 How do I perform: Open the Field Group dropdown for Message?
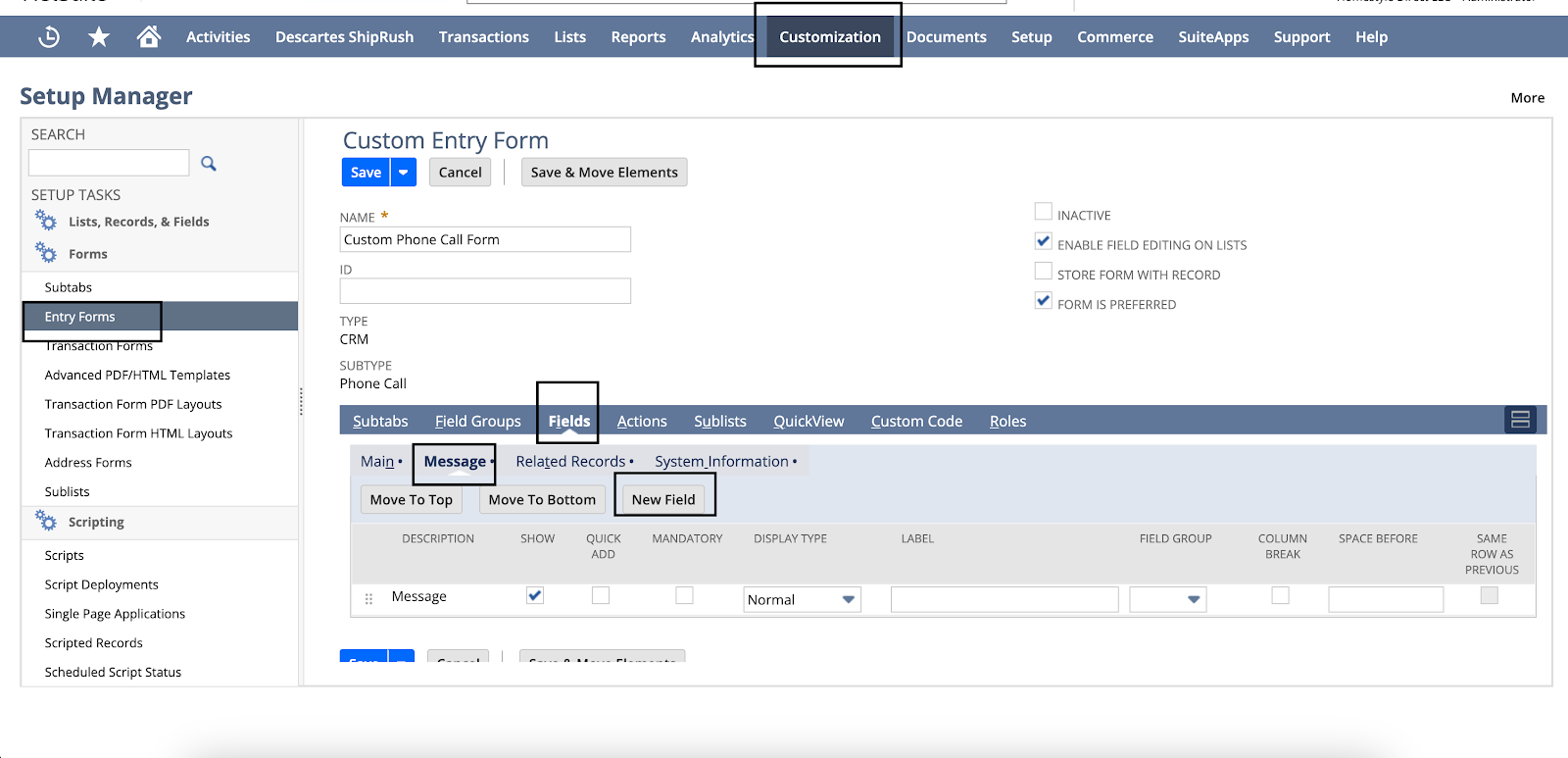[1168, 599]
